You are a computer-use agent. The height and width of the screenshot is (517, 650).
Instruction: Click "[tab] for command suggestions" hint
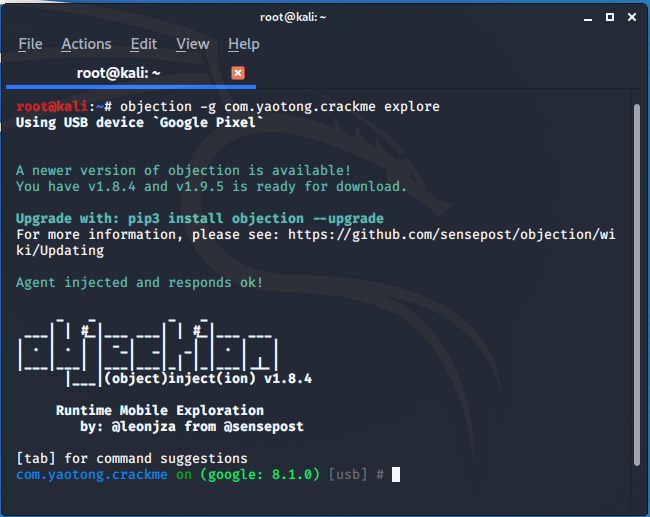click(132, 459)
